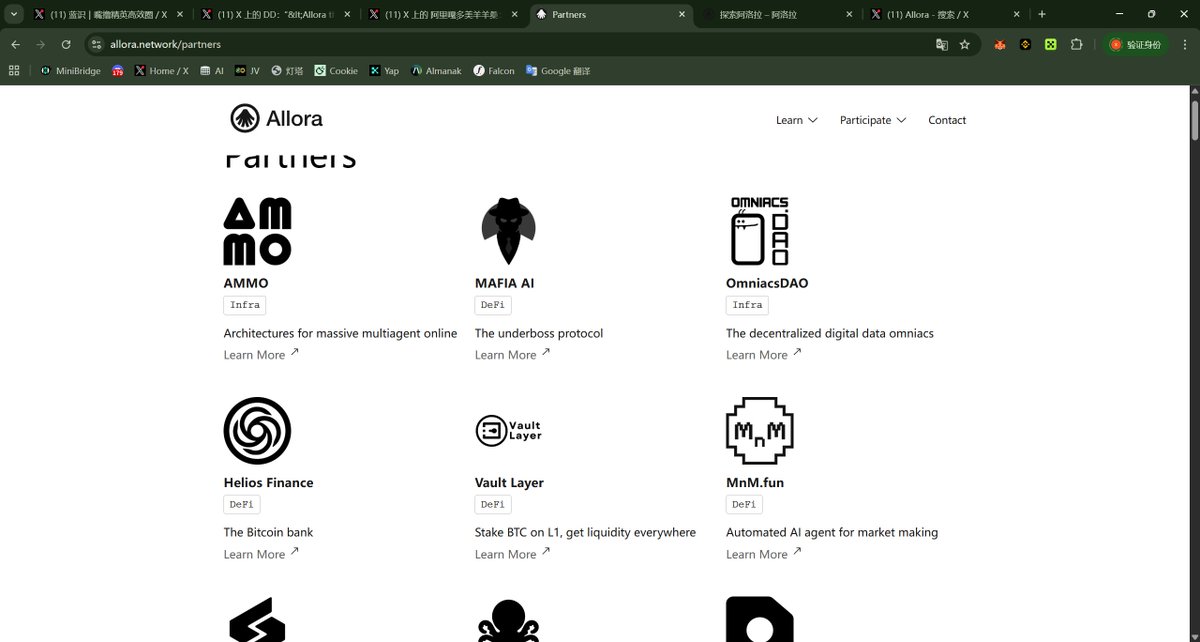1200x642 pixels.
Task: Click the DeFi tag under MnM.fun
Action: click(744, 504)
